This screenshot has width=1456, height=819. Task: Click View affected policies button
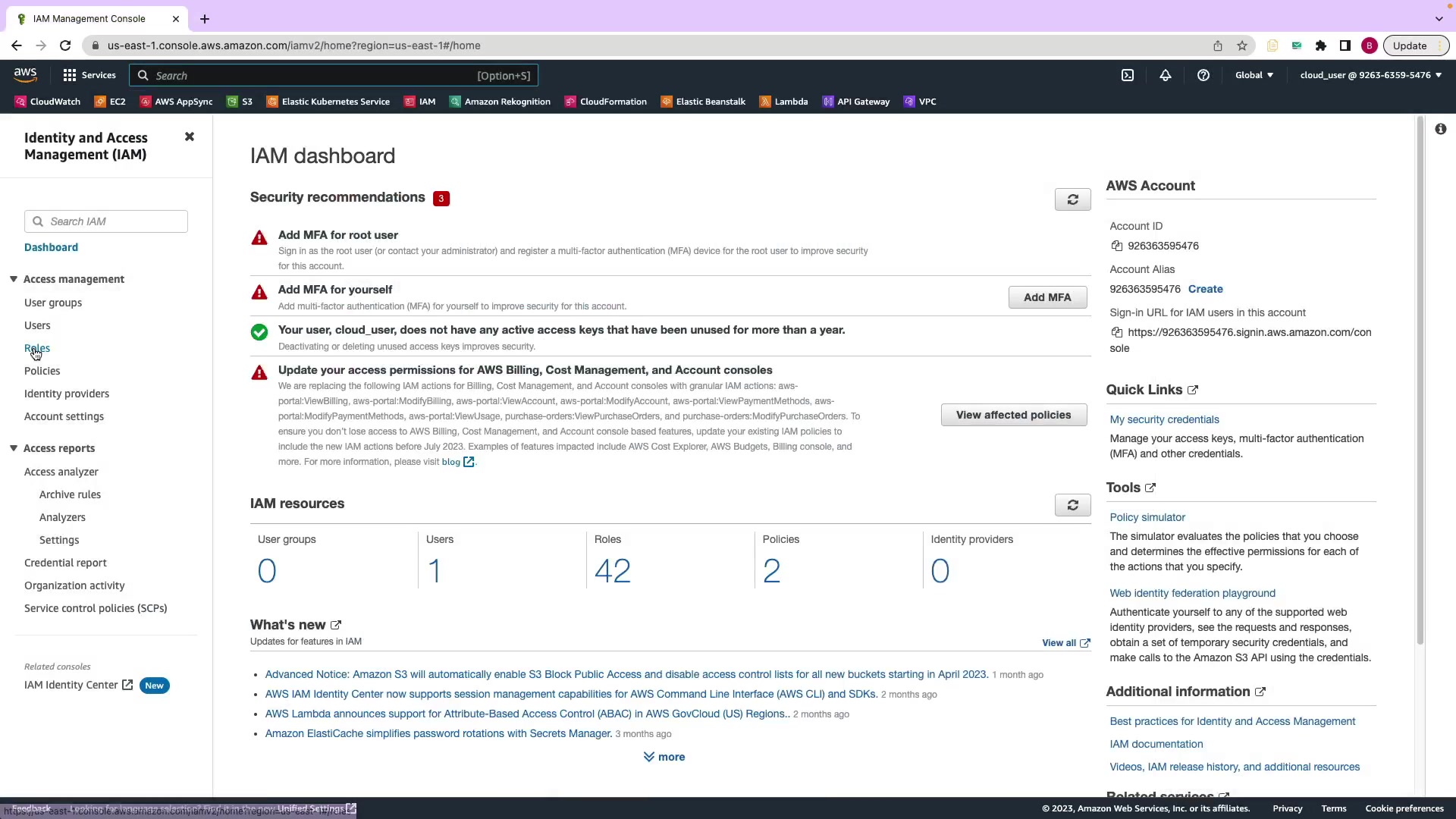(x=1013, y=415)
